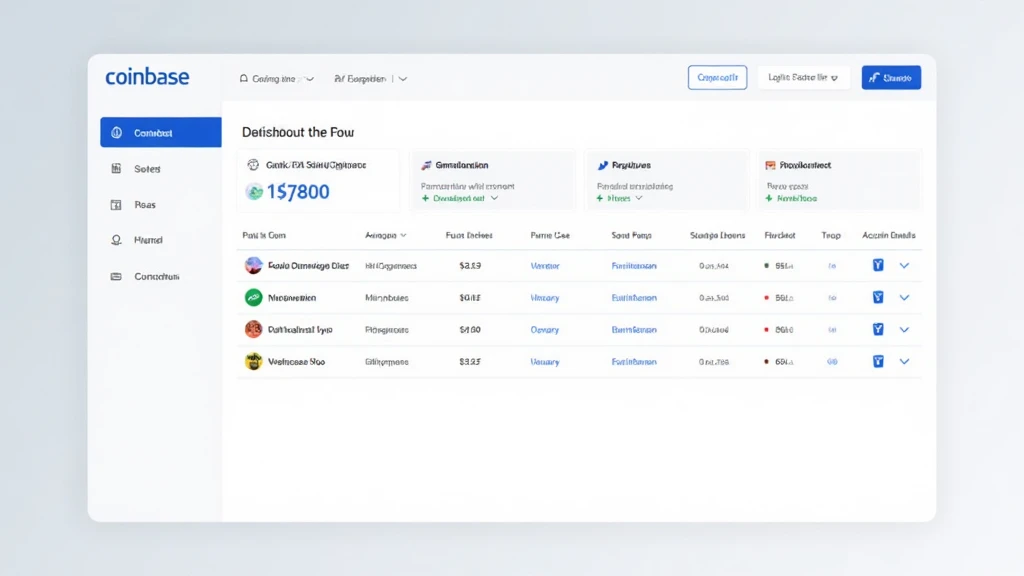Click the coinbase logo
Screen dimensions: 1024x576
coord(147,77)
